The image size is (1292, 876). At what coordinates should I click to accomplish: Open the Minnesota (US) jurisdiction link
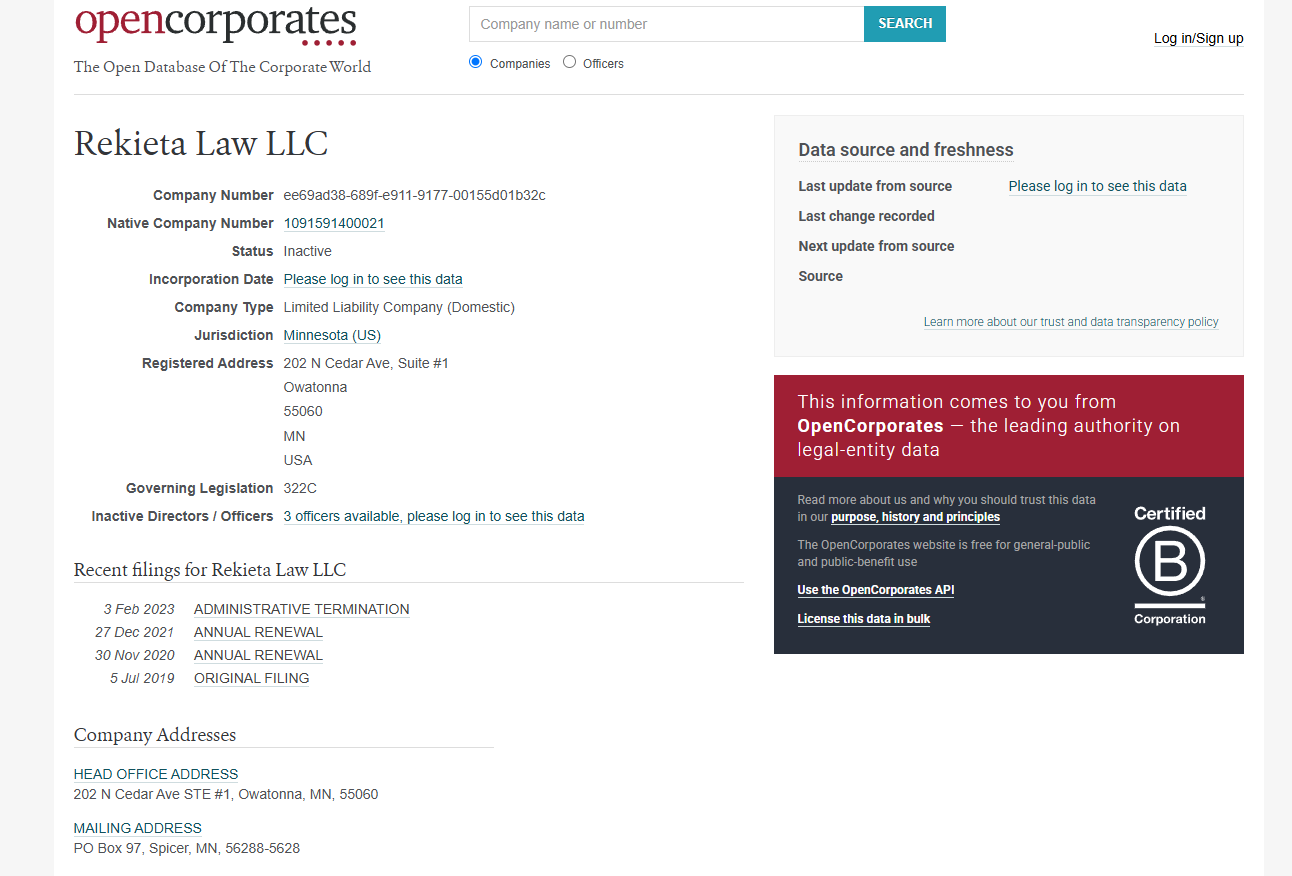click(332, 335)
